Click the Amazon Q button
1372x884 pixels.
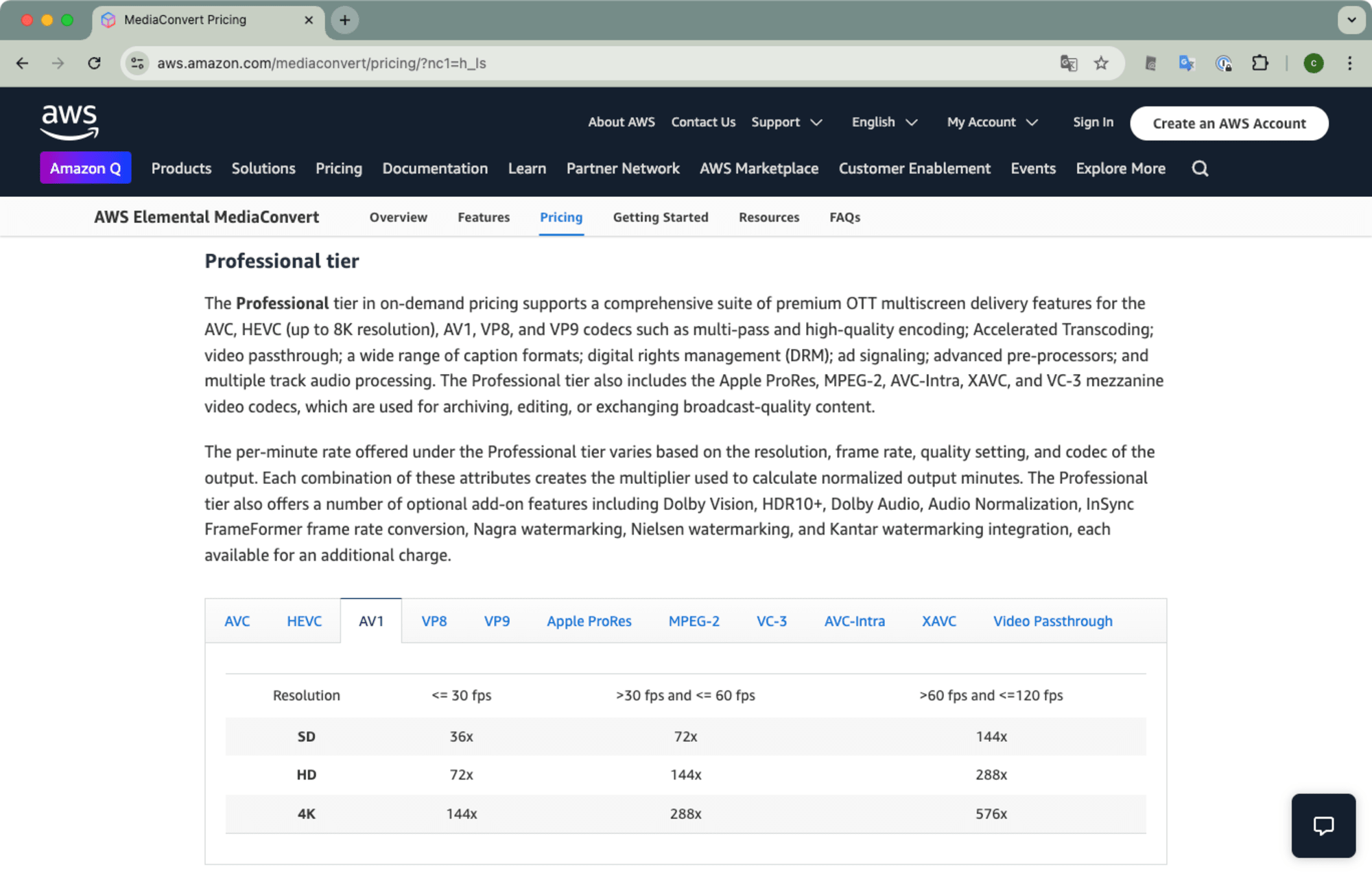[86, 168]
